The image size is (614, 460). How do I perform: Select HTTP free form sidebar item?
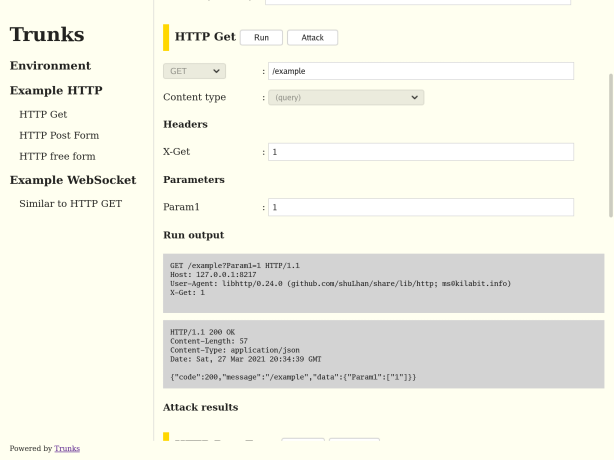pyautogui.click(x=57, y=156)
